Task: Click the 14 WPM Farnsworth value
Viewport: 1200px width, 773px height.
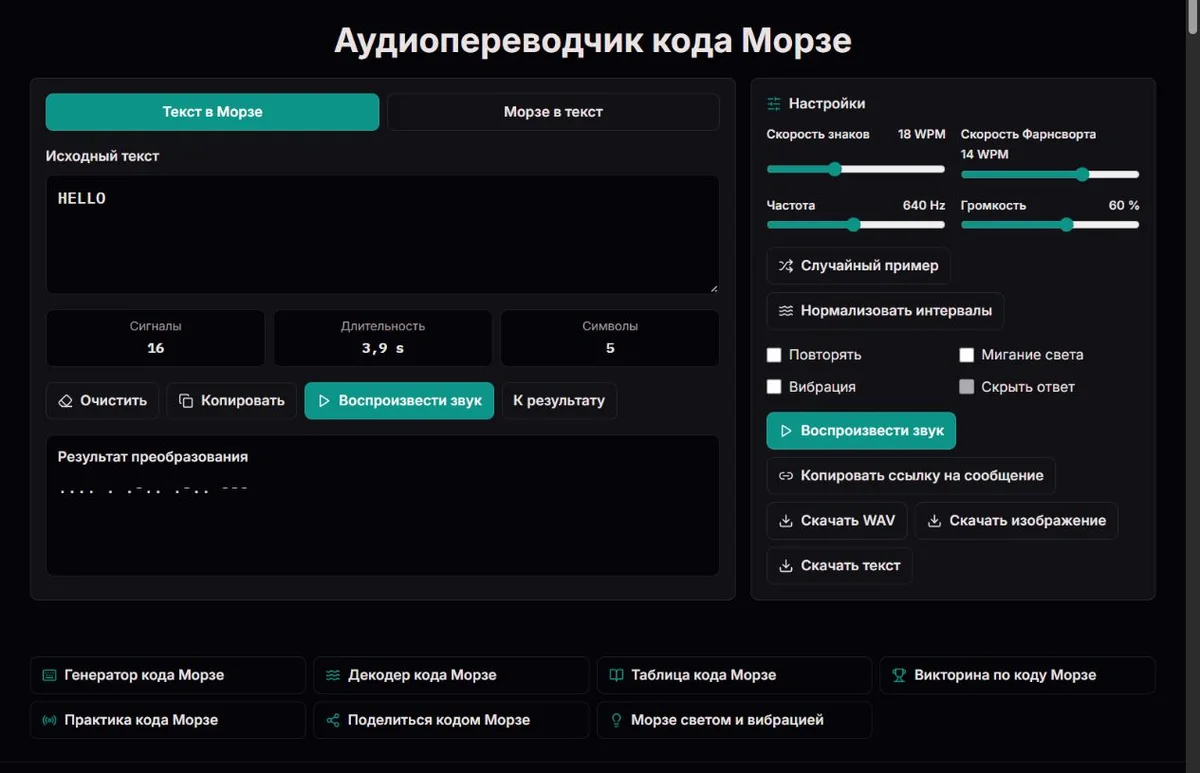Action: pyautogui.click(x=985, y=155)
